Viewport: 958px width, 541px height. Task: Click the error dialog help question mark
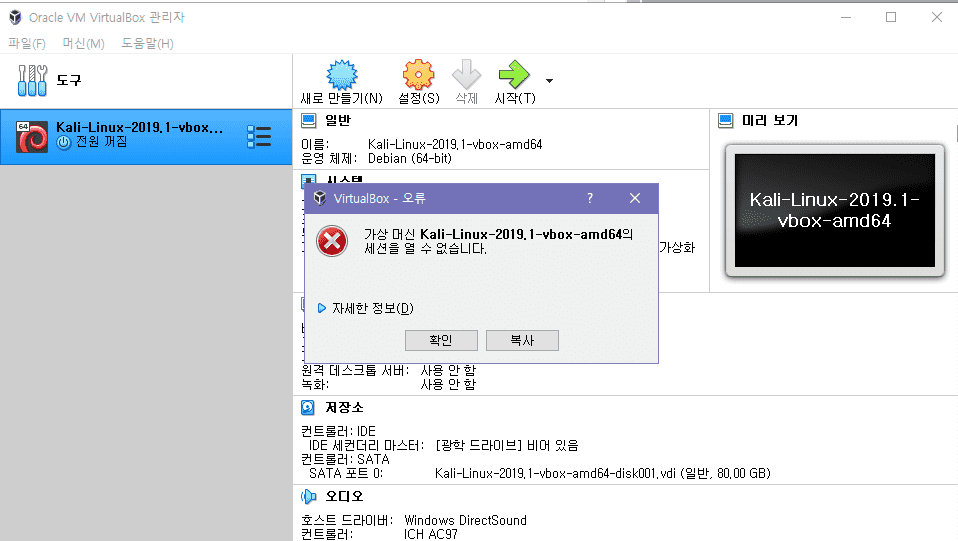coord(590,198)
